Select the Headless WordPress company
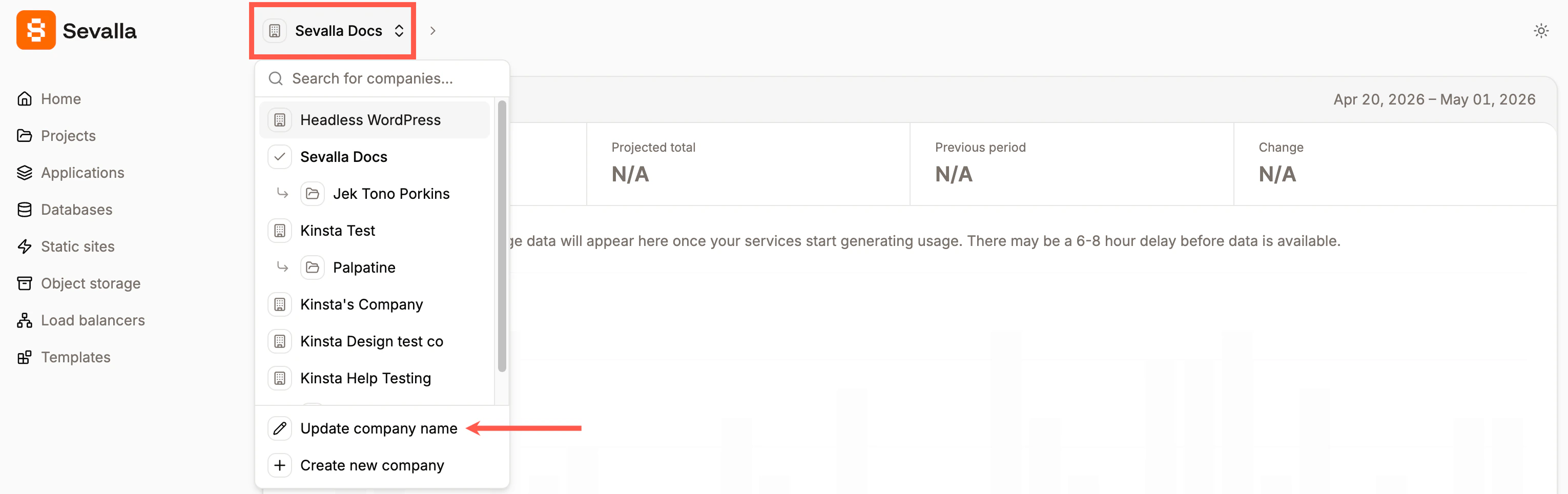1568x494 pixels. coord(375,120)
